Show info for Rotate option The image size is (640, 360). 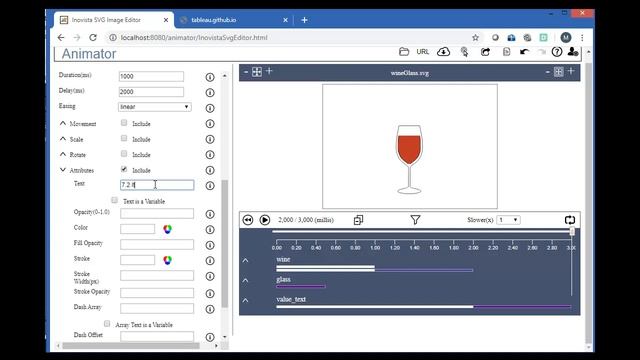coord(210,155)
